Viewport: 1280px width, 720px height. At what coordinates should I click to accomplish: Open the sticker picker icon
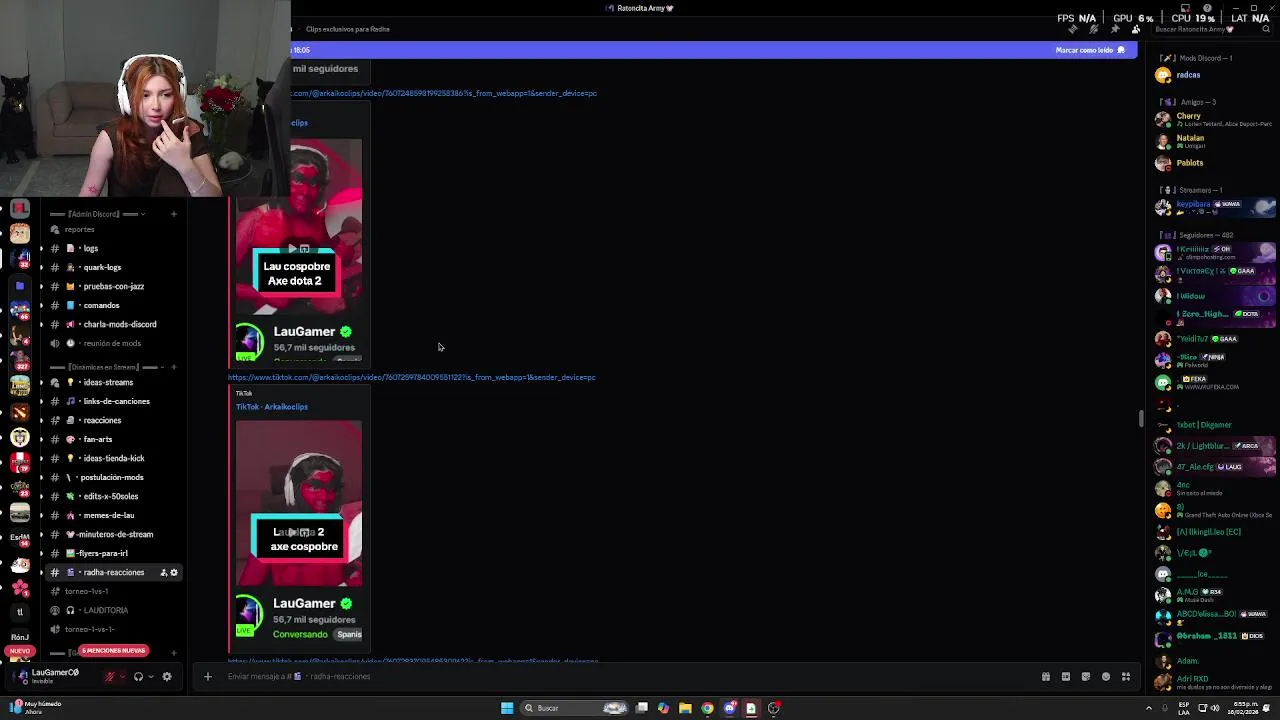click(x=1086, y=677)
